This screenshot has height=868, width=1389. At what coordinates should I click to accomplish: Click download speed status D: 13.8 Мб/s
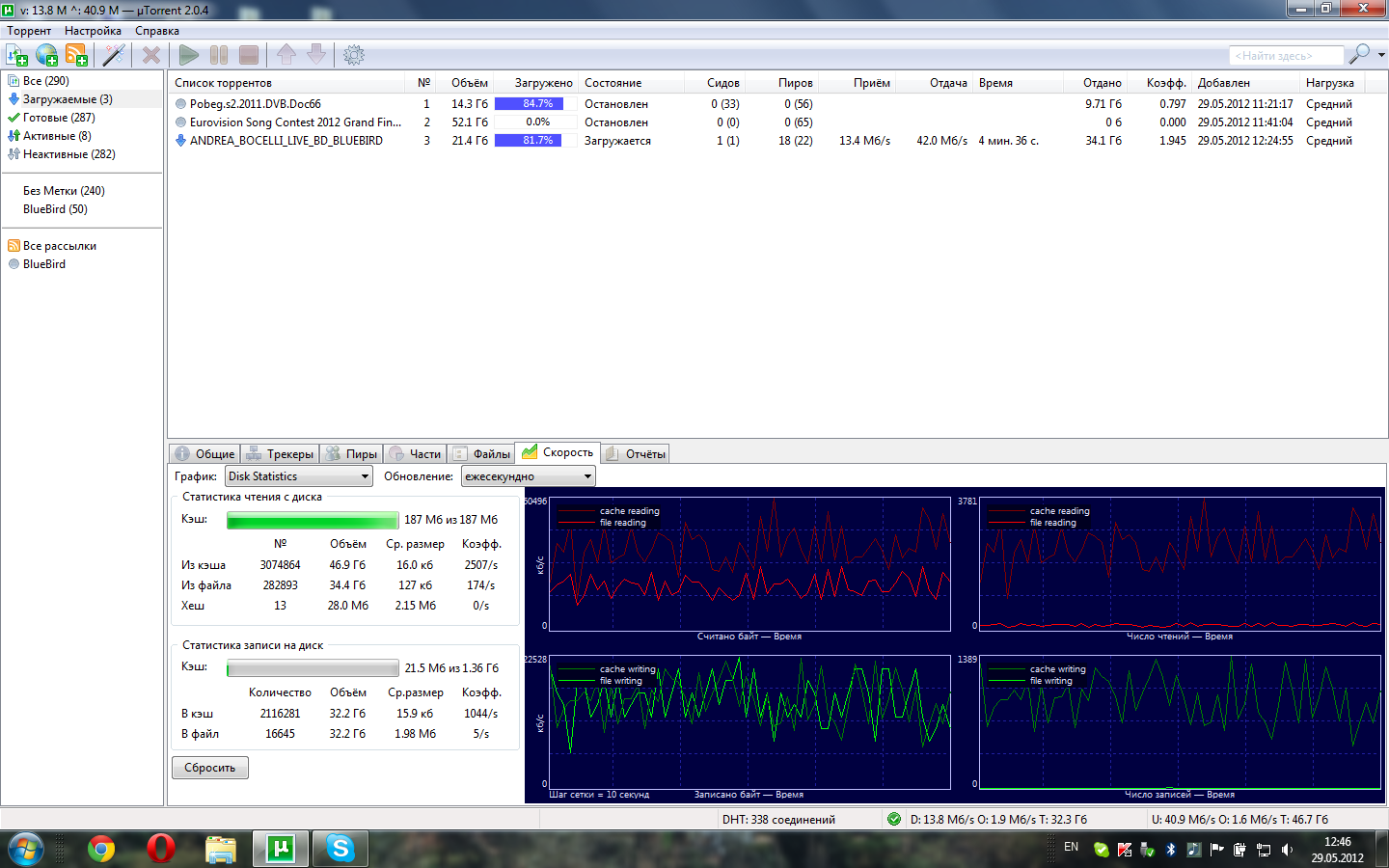click(x=998, y=820)
